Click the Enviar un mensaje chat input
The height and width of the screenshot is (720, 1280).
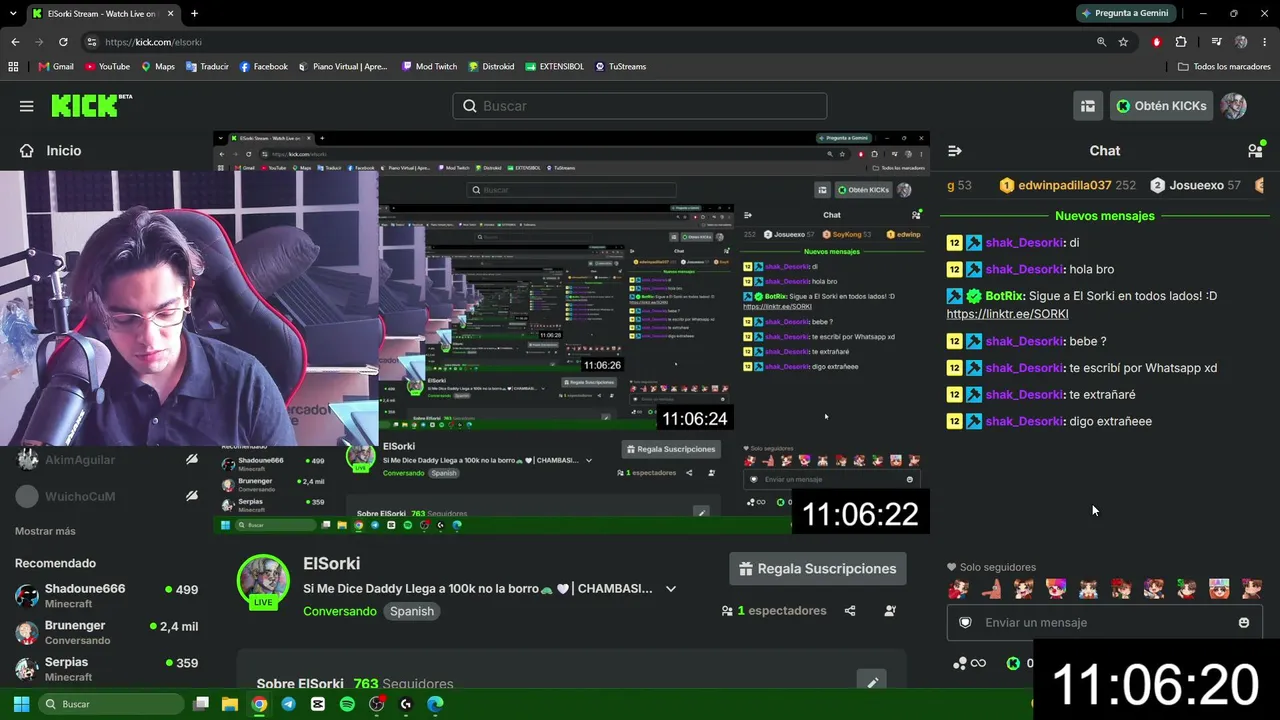(x=1105, y=622)
